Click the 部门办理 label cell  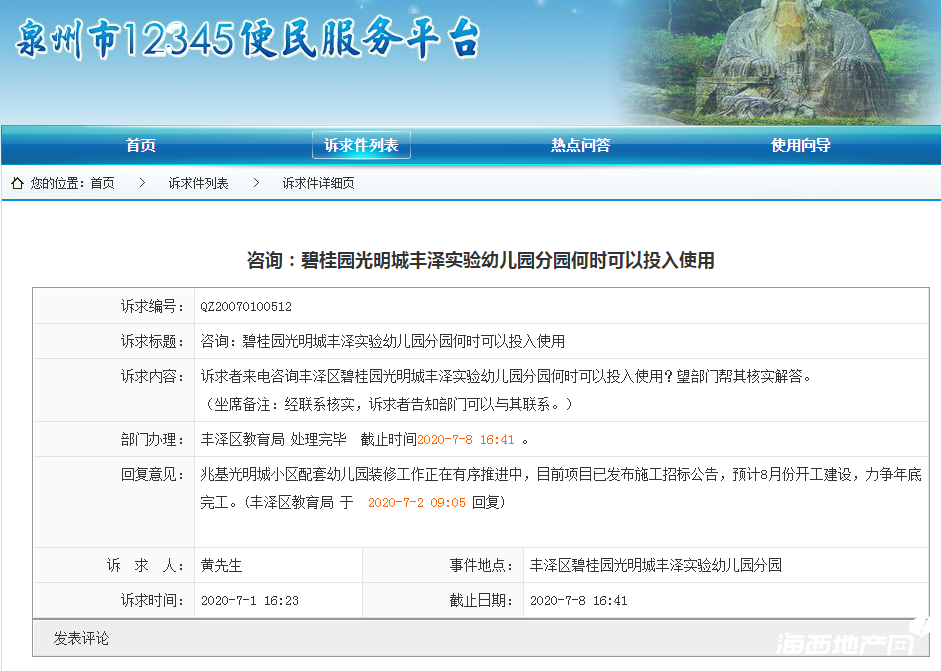[x=114, y=439]
